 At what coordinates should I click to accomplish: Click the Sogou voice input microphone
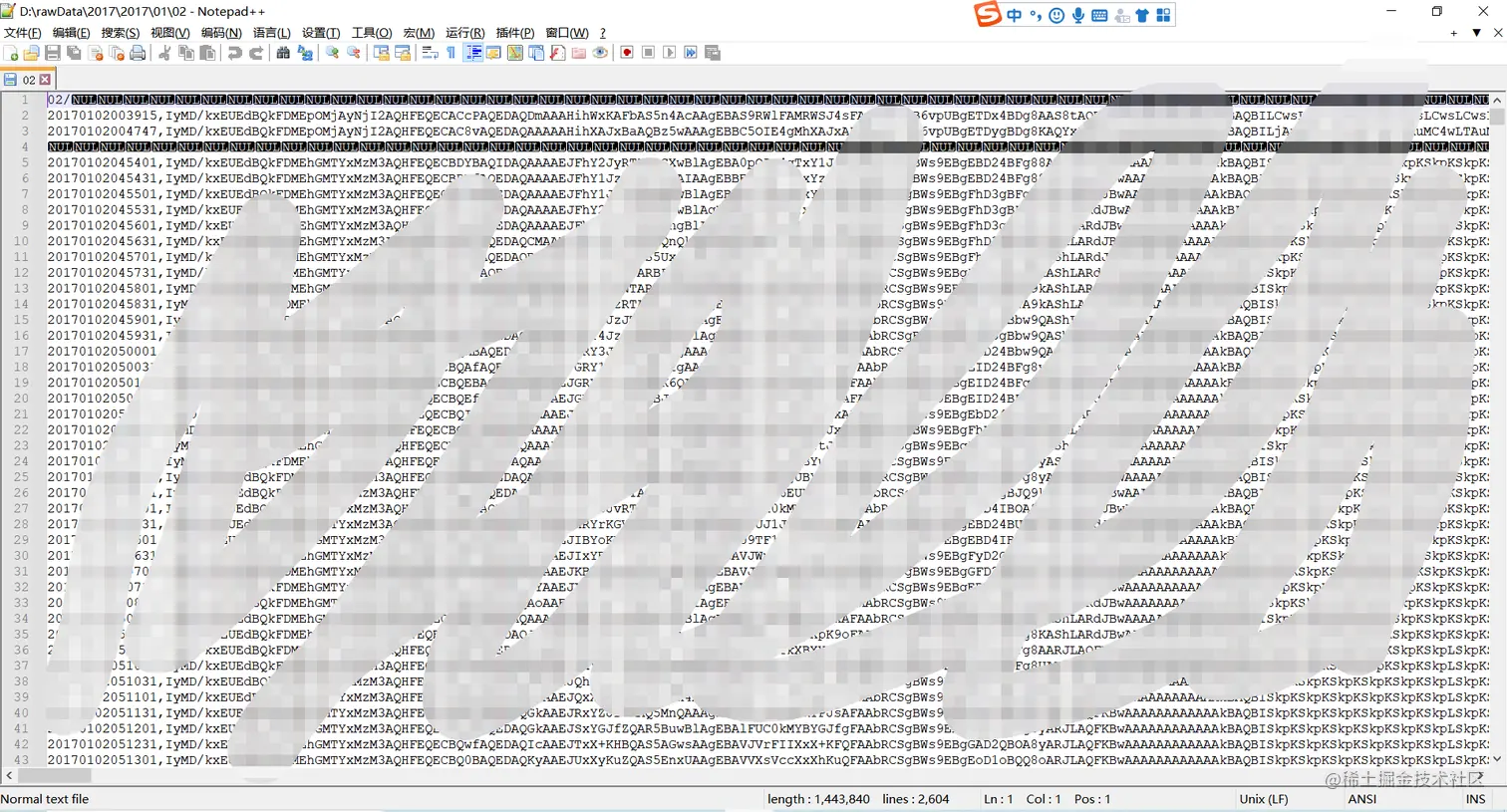[1078, 15]
